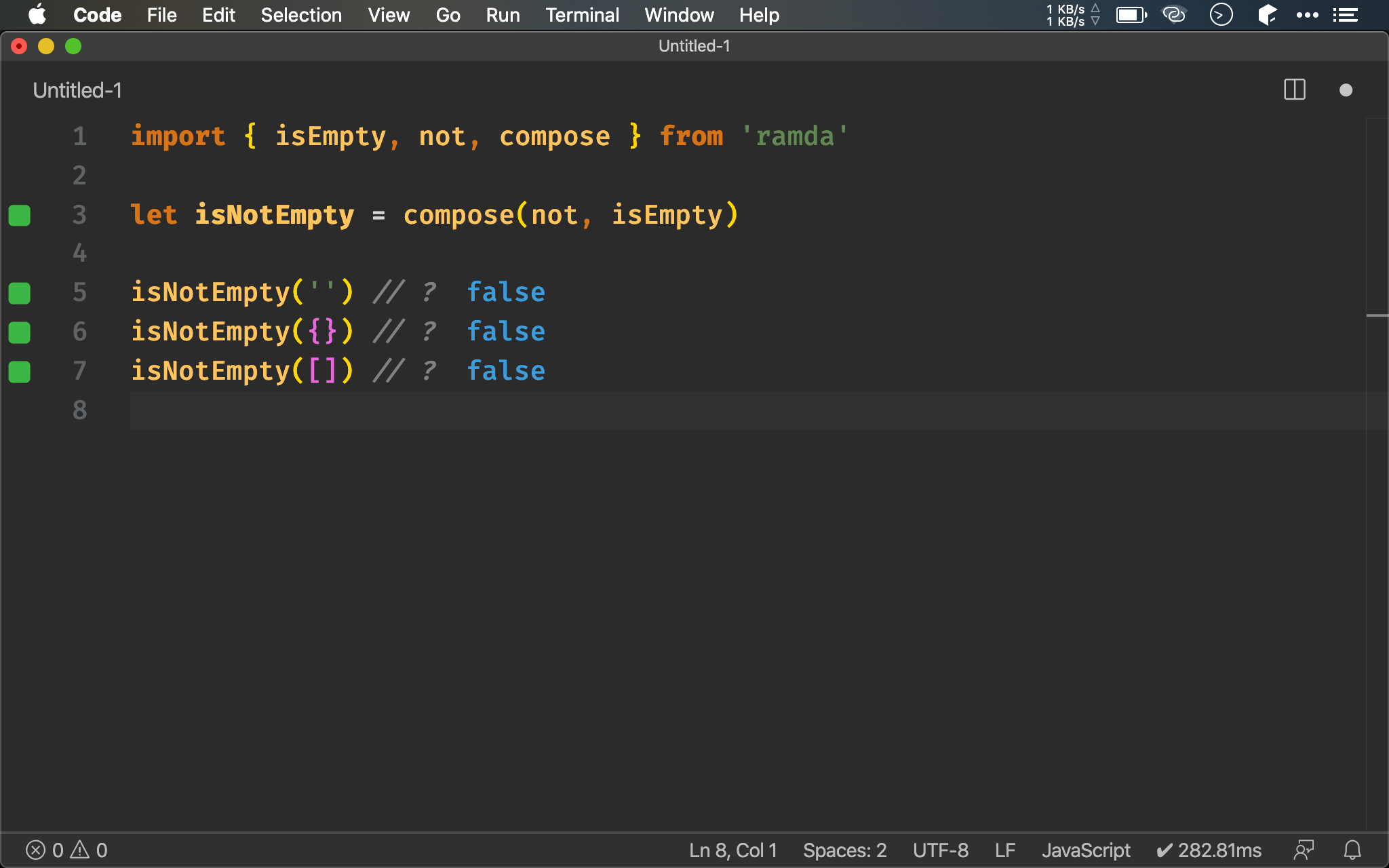
Task: Open the Code application menu
Action: pyautogui.click(x=97, y=15)
